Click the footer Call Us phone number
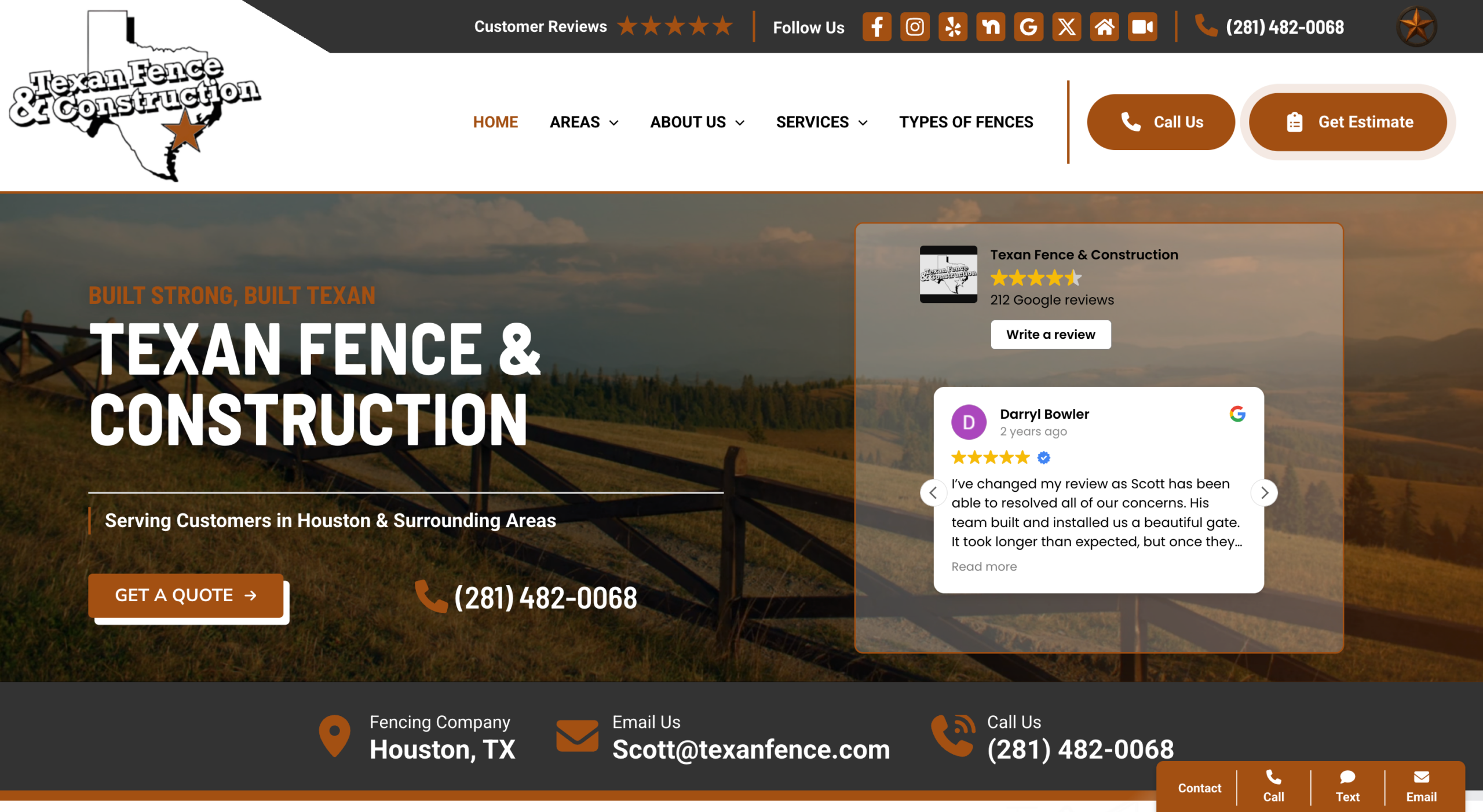This screenshot has width=1483, height=812. point(1080,749)
